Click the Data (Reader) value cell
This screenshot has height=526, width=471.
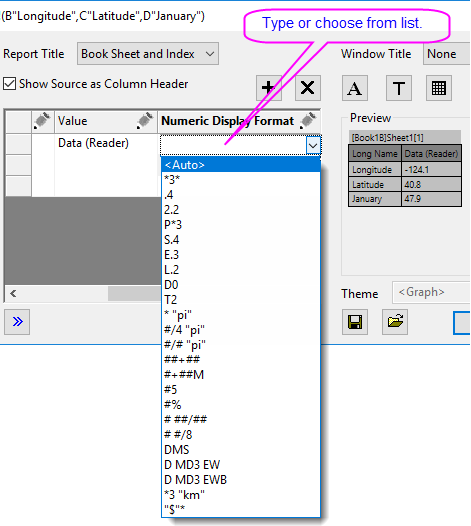coord(106,143)
